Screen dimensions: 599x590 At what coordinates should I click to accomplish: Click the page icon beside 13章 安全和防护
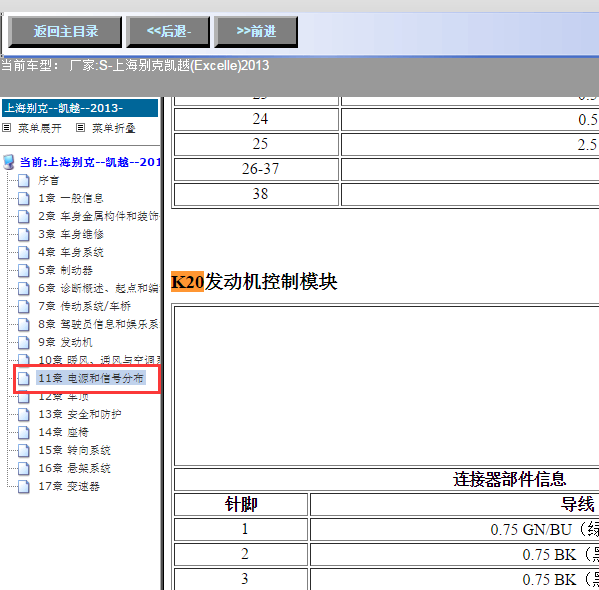click(x=24, y=415)
